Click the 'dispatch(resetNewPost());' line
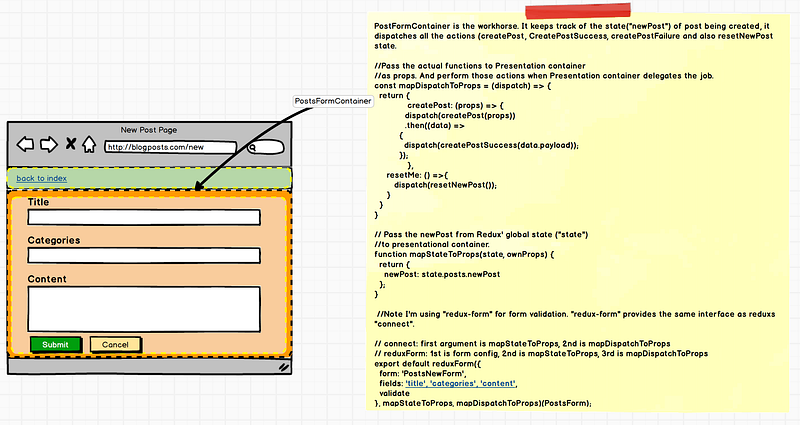Image resolution: width=800 pixels, height=425 pixels. point(445,185)
